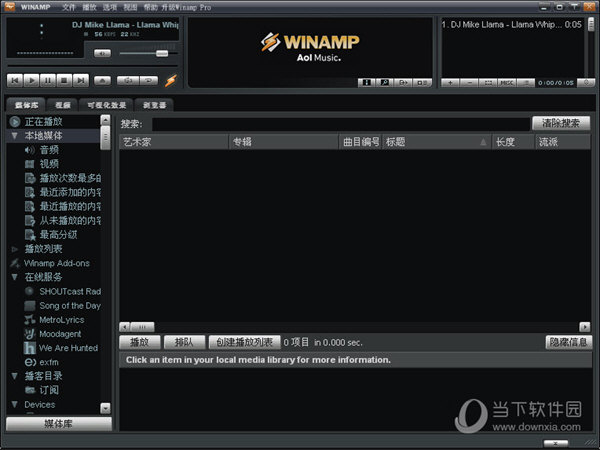Click the first video panel button
The height and width of the screenshot is (450, 600).
pyautogui.click(x=367, y=82)
